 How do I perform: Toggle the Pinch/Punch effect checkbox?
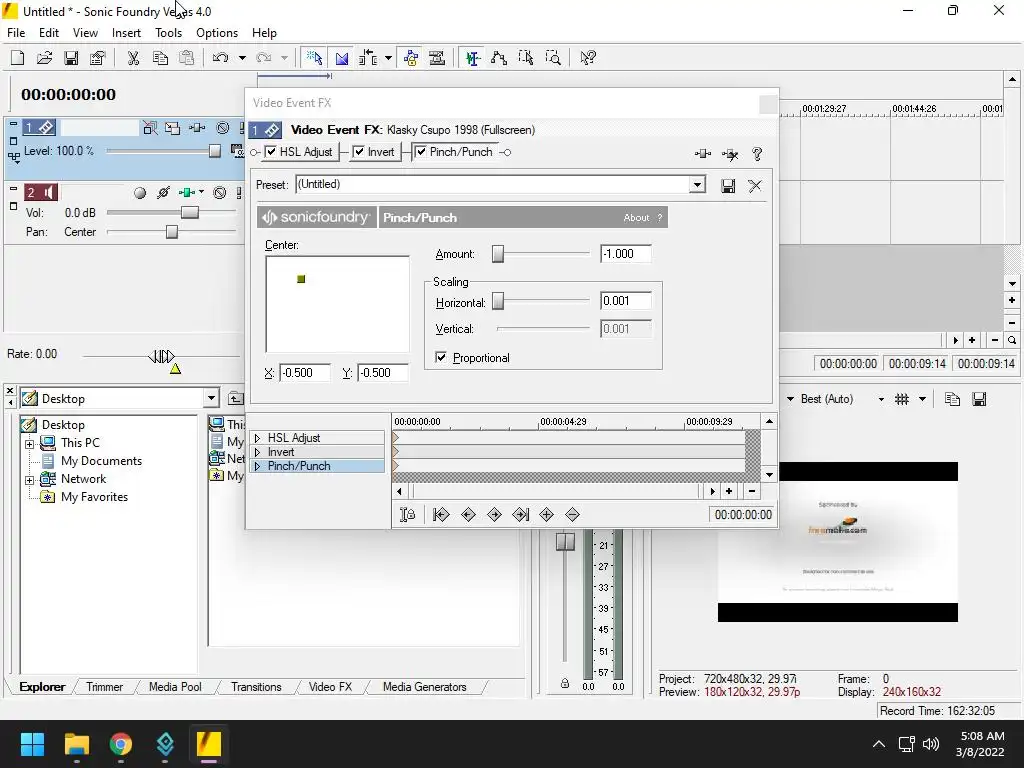pyautogui.click(x=421, y=152)
